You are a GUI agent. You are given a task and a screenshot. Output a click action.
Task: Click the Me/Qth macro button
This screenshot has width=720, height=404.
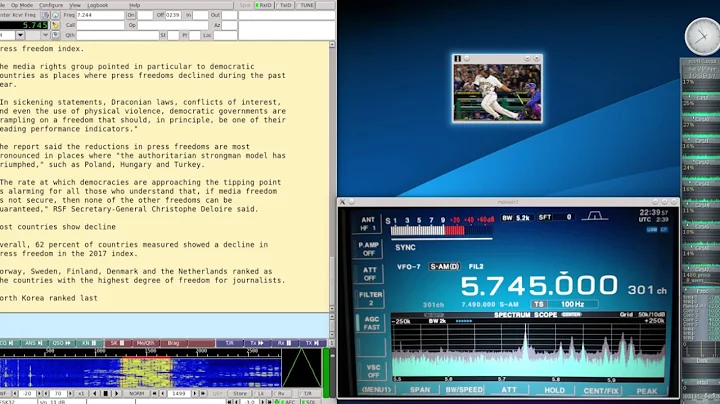coord(146,343)
